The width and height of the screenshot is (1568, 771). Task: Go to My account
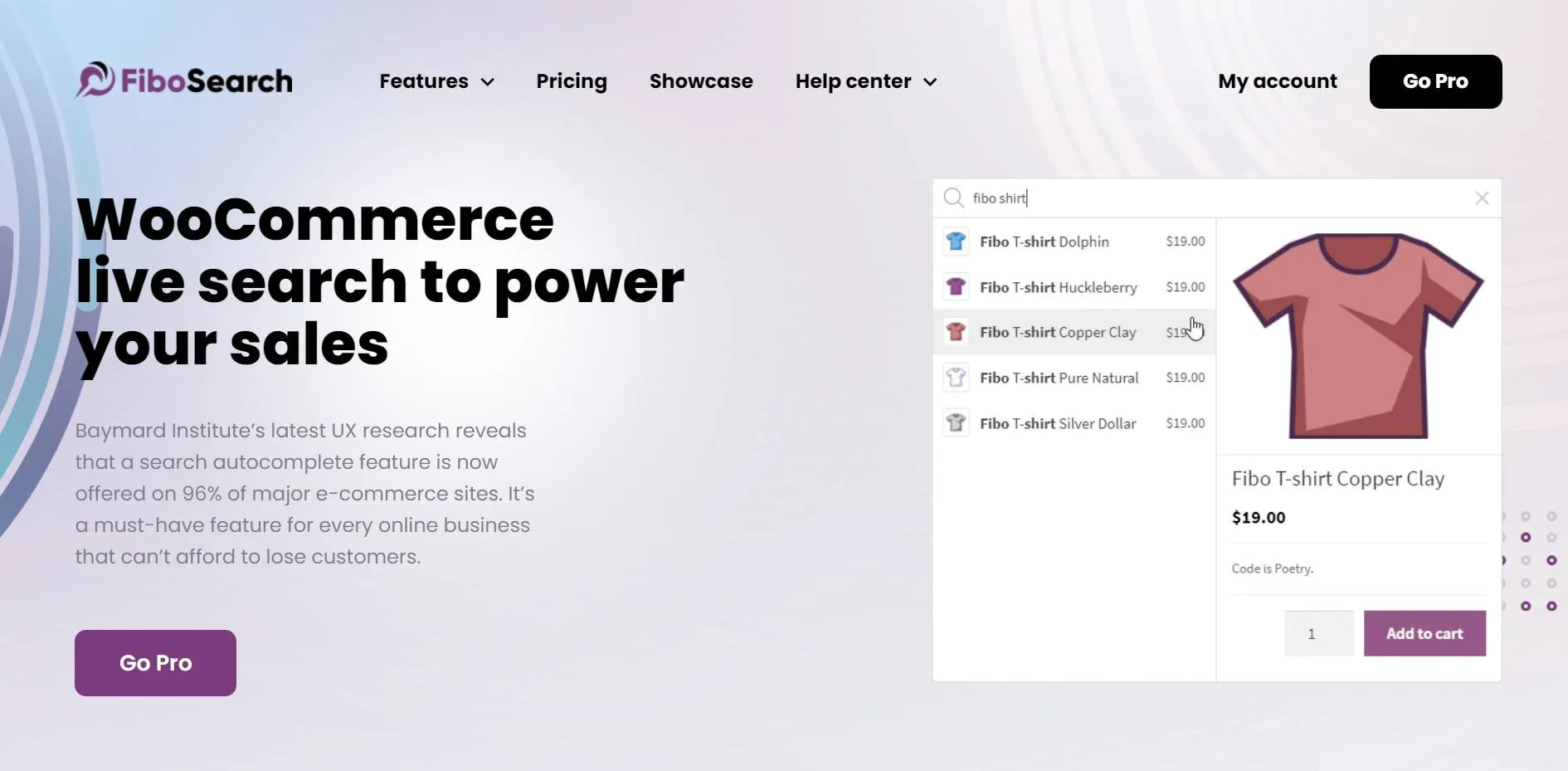[1277, 81]
